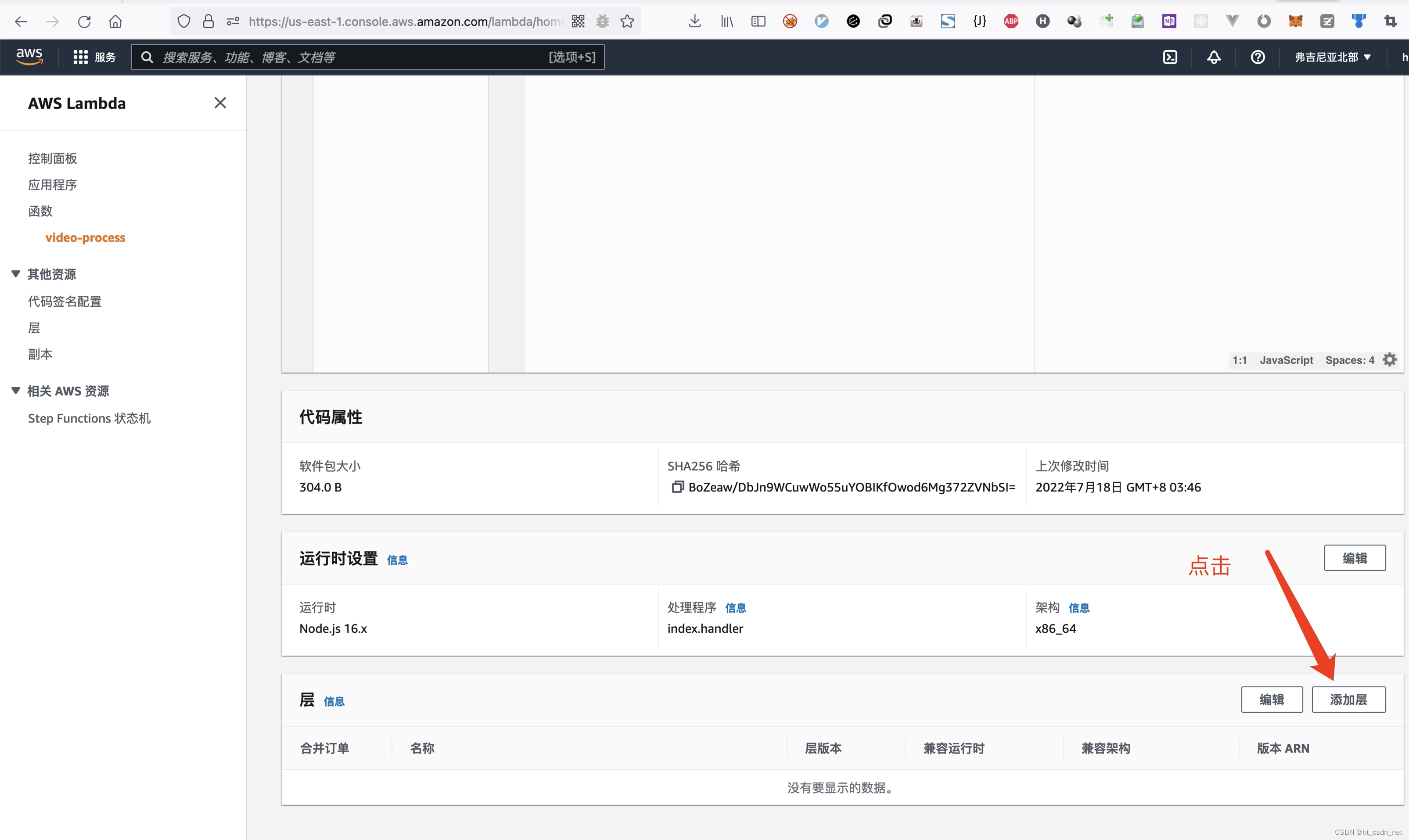
Task: Click the browser forward arrow
Action: 53,22
